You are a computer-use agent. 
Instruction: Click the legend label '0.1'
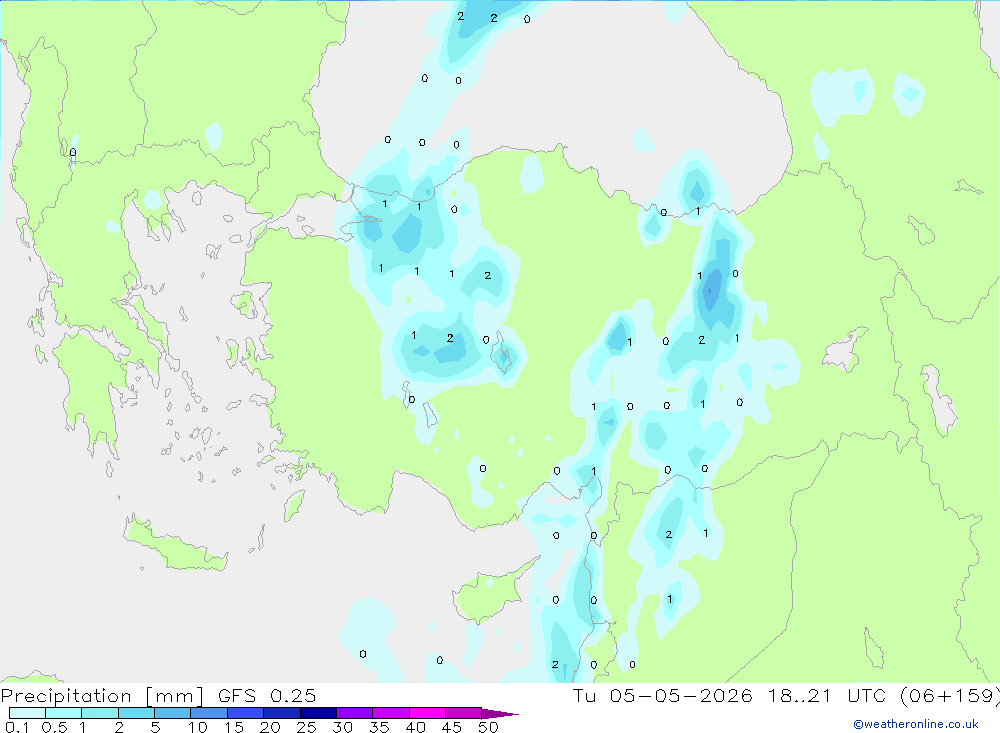(x=17, y=727)
